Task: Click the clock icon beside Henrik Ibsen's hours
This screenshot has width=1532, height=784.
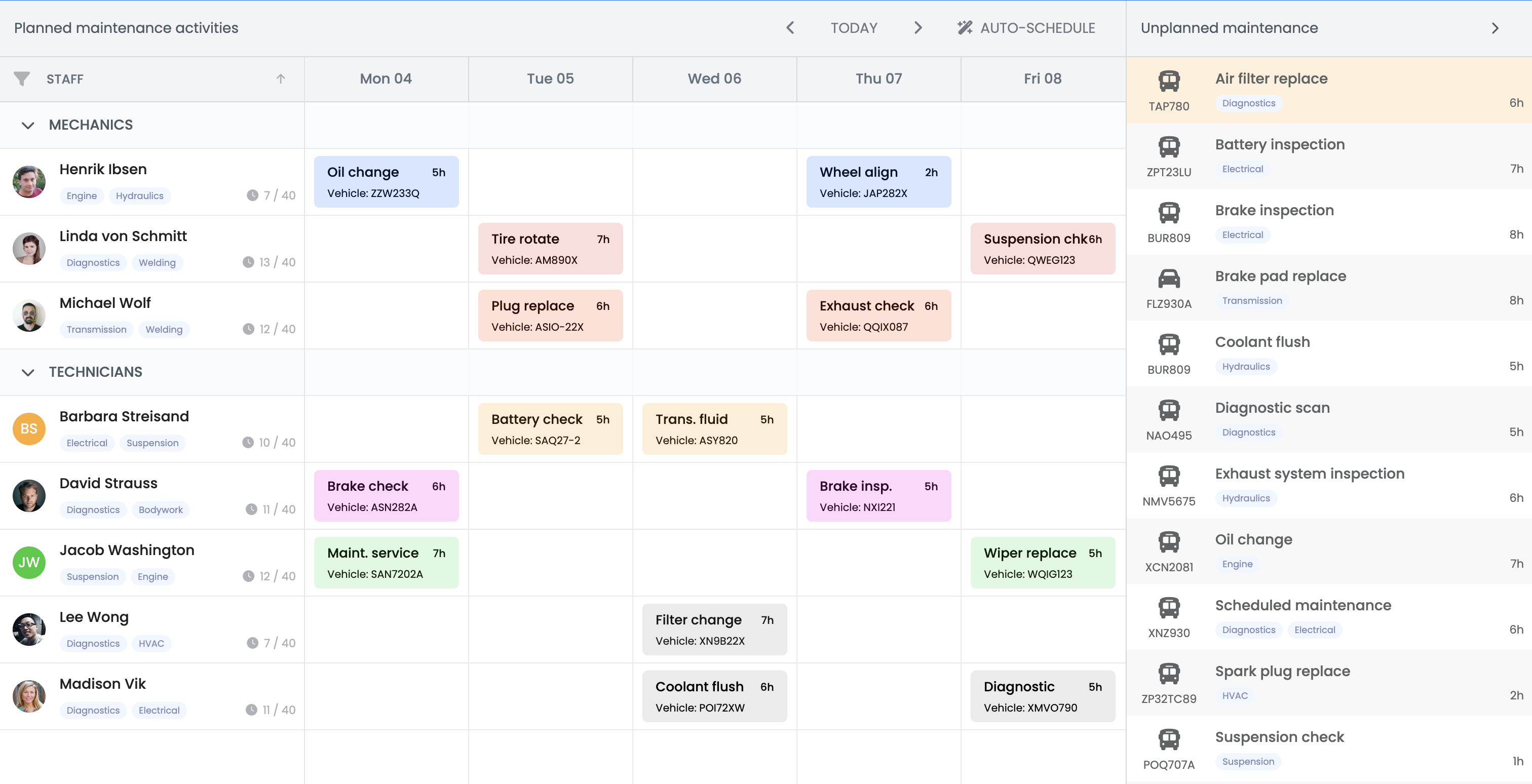Action: [249, 195]
